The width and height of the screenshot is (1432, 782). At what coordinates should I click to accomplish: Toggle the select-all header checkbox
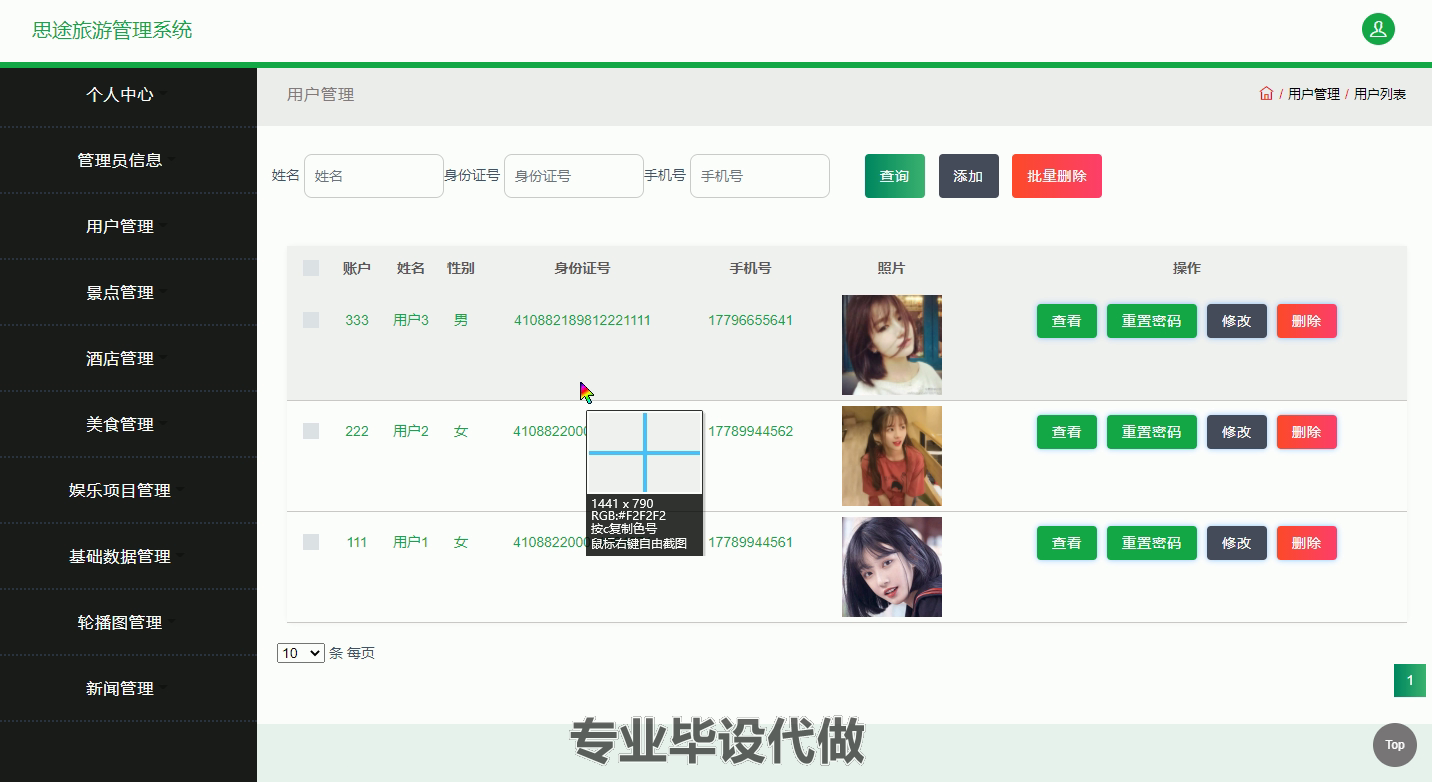tap(311, 268)
